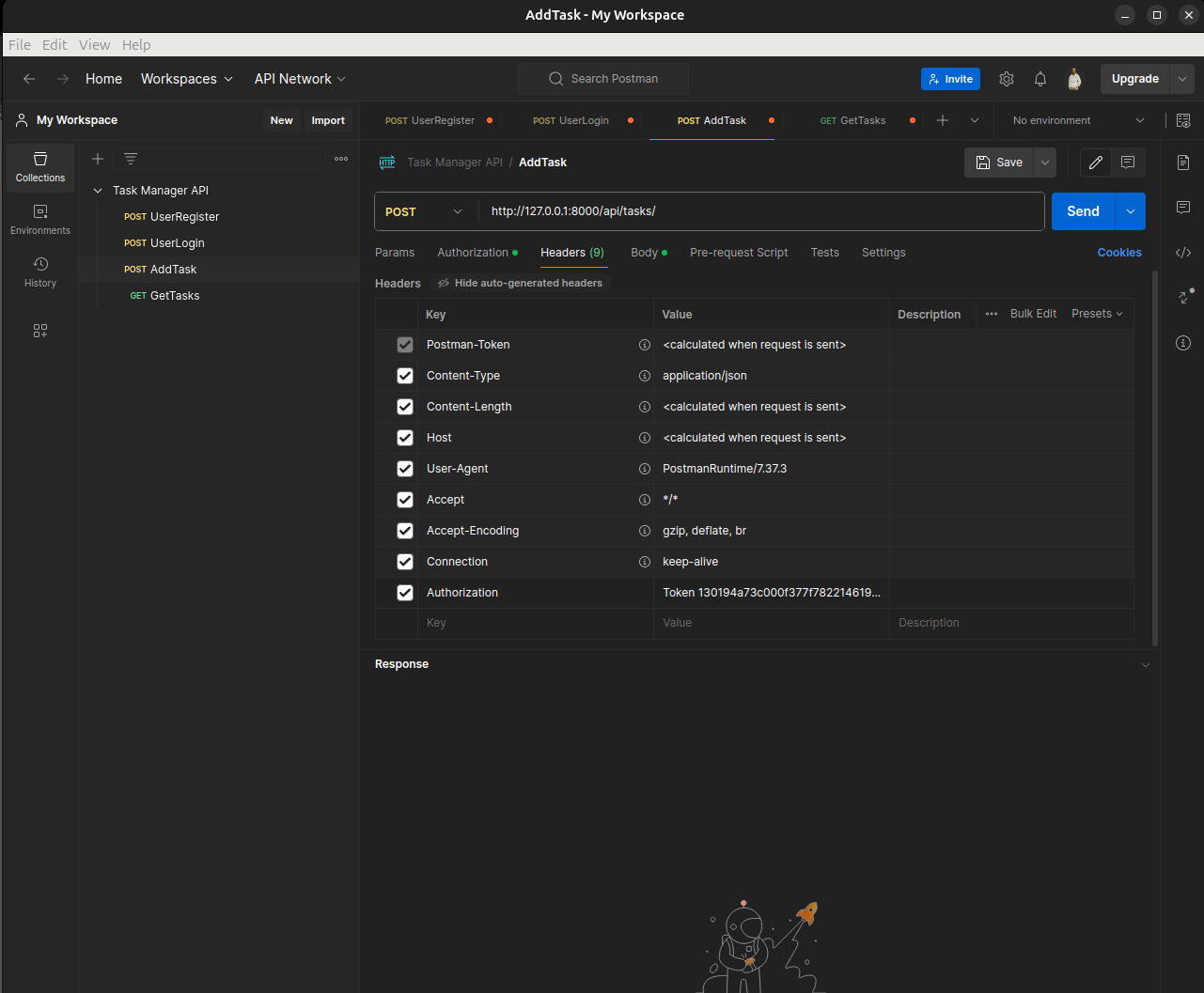Image resolution: width=1204 pixels, height=993 pixels.
Task: Open collections three-dot options menu
Action: coord(341,159)
